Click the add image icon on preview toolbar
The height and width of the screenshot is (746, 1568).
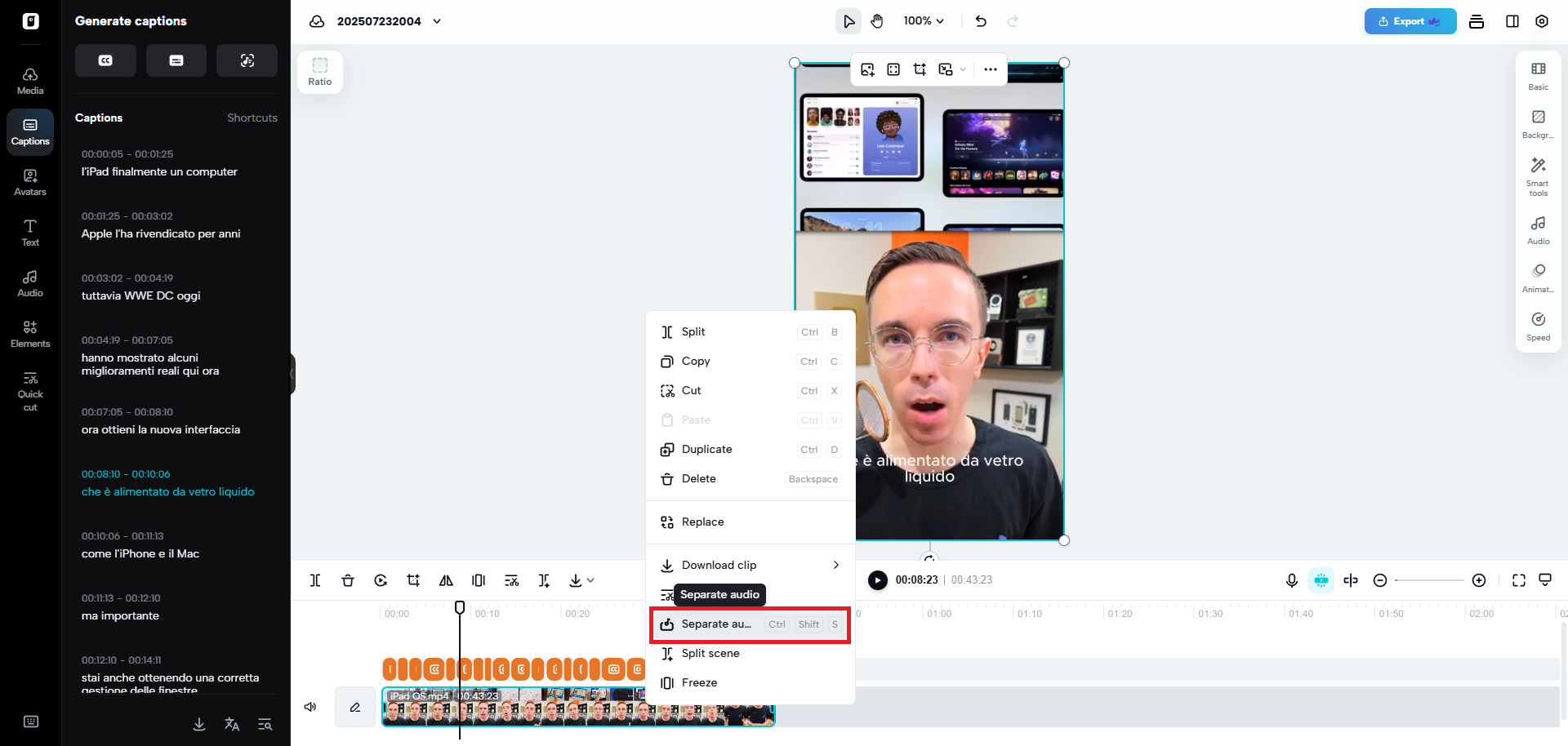[x=867, y=69]
